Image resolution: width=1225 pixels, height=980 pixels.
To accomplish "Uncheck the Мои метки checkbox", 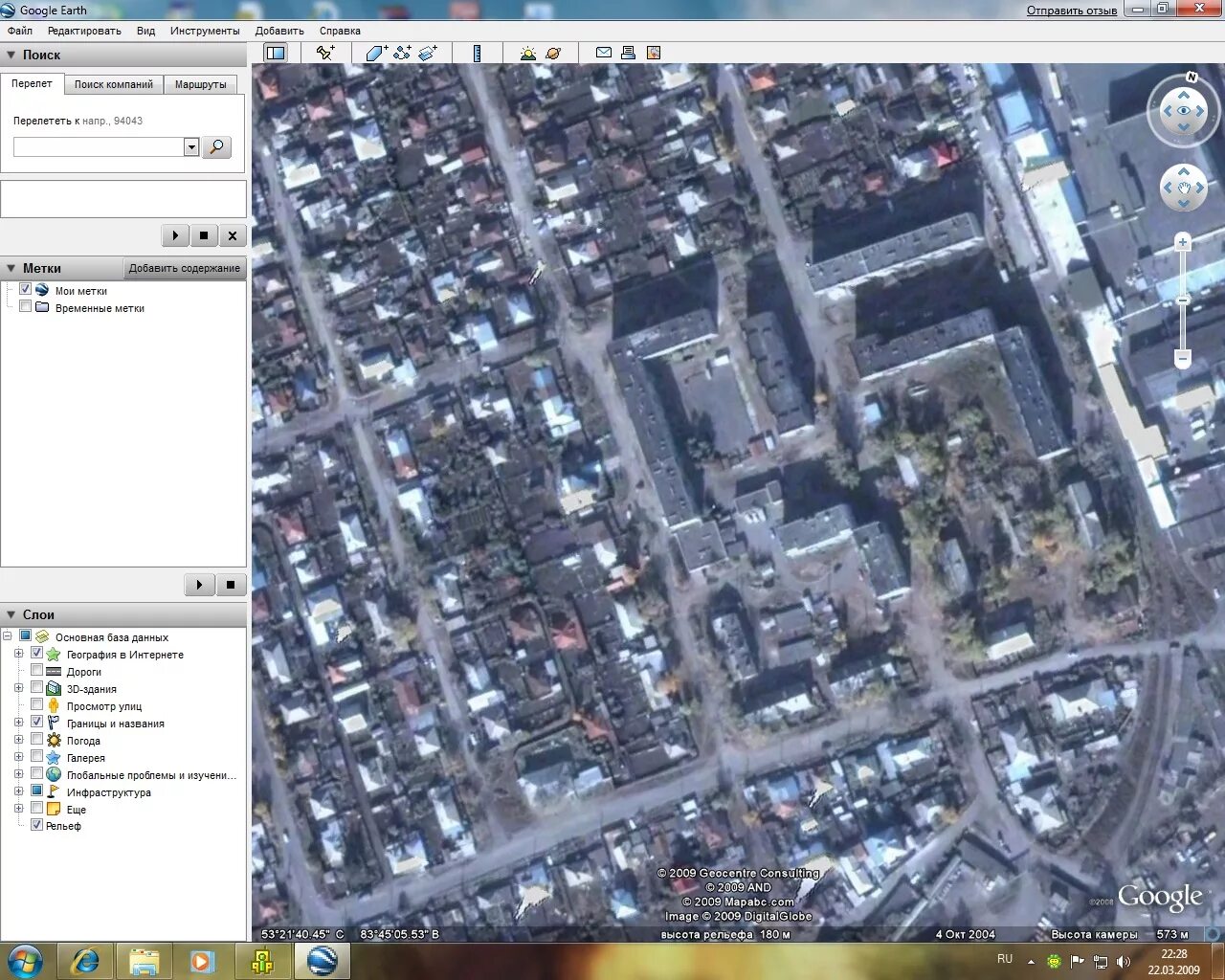I will [x=26, y=290].
